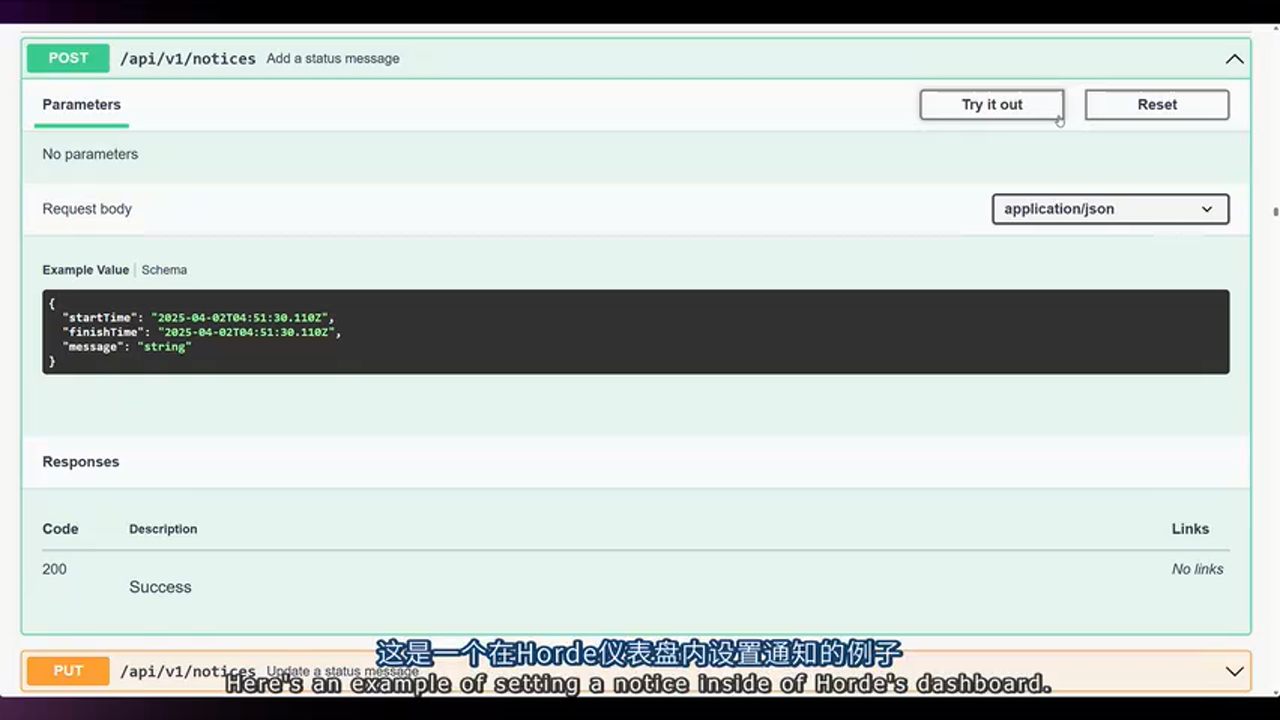The width and height of the screenshot is (1280, 720).
Task: Select the Parameters tab heading
Action: click(x=81, y=105)
